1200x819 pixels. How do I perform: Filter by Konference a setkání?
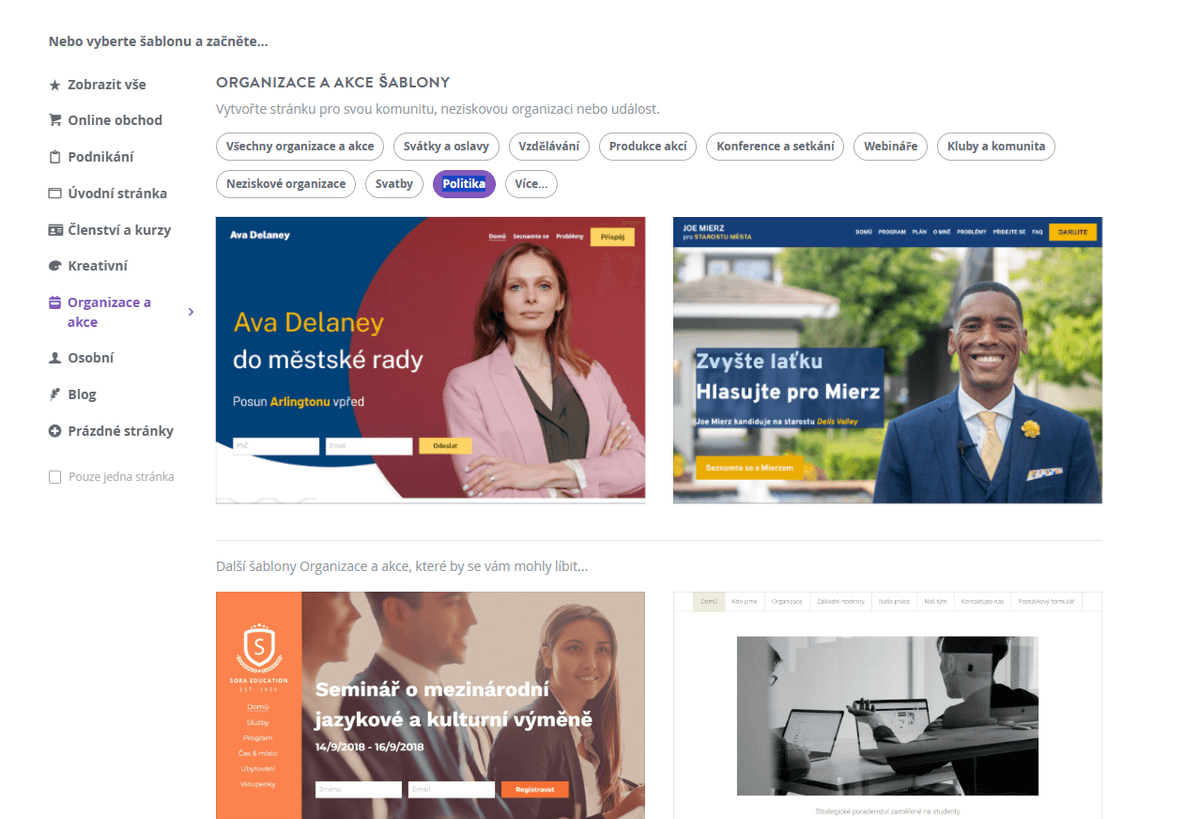[x=775, y=146]
